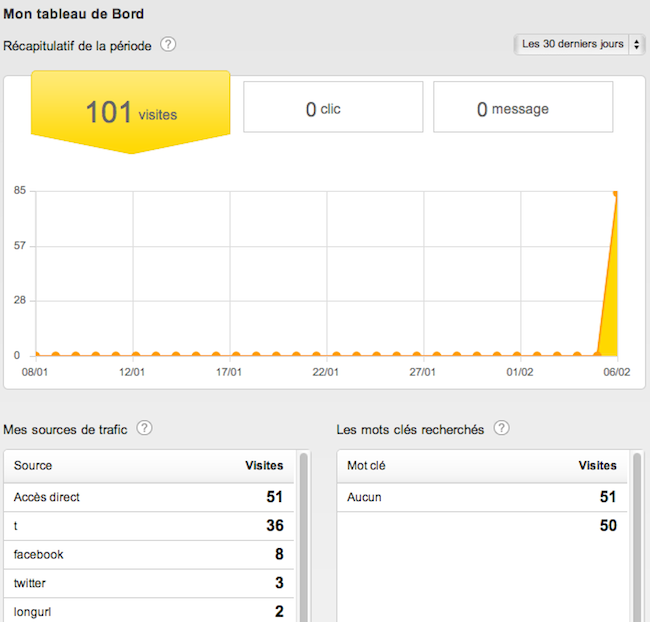Click the Mot clé column header

click(367, 466)
